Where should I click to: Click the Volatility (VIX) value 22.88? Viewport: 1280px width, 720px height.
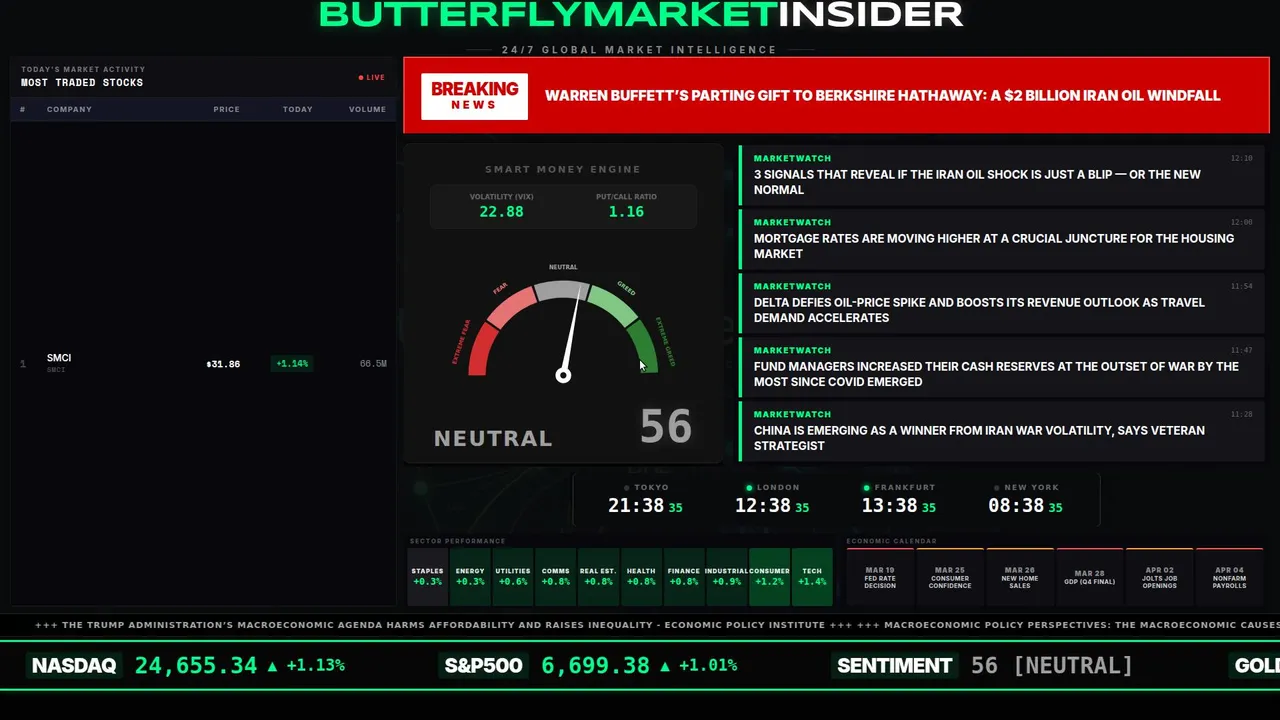point(501,212)
